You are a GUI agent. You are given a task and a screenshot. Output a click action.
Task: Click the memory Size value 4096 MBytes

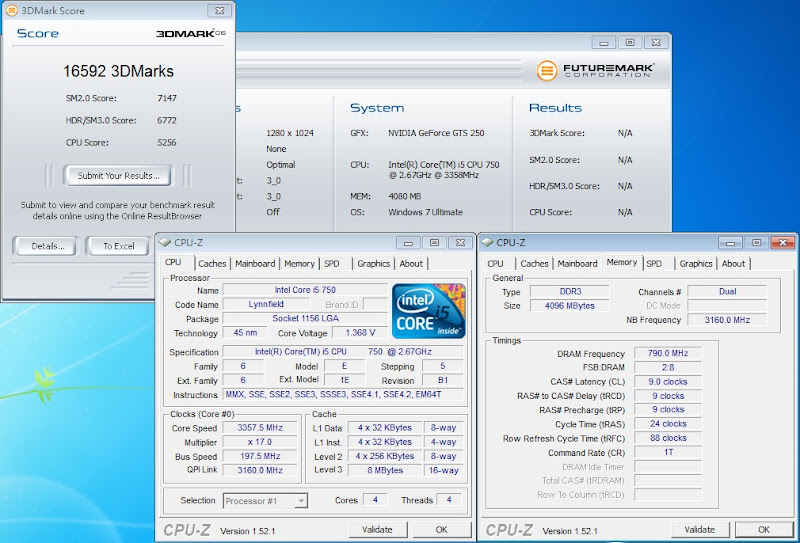click(x=570, y=306)
